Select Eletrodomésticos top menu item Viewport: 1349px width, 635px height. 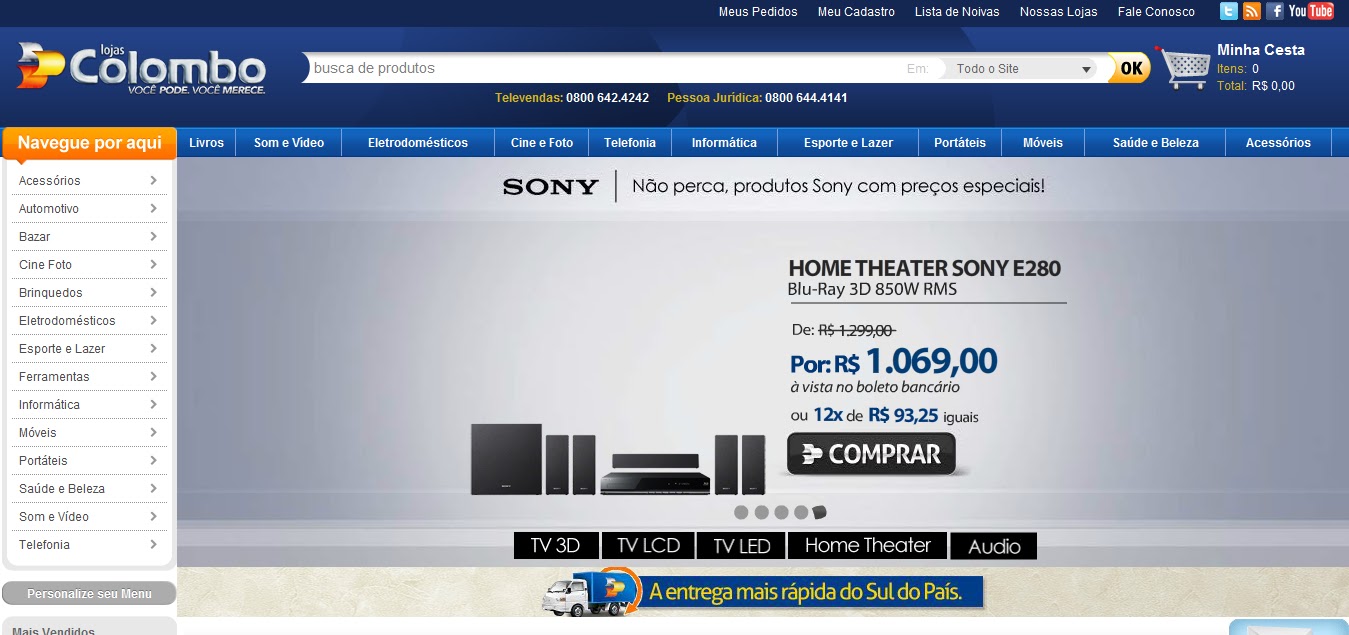click(x=418, y=143)
